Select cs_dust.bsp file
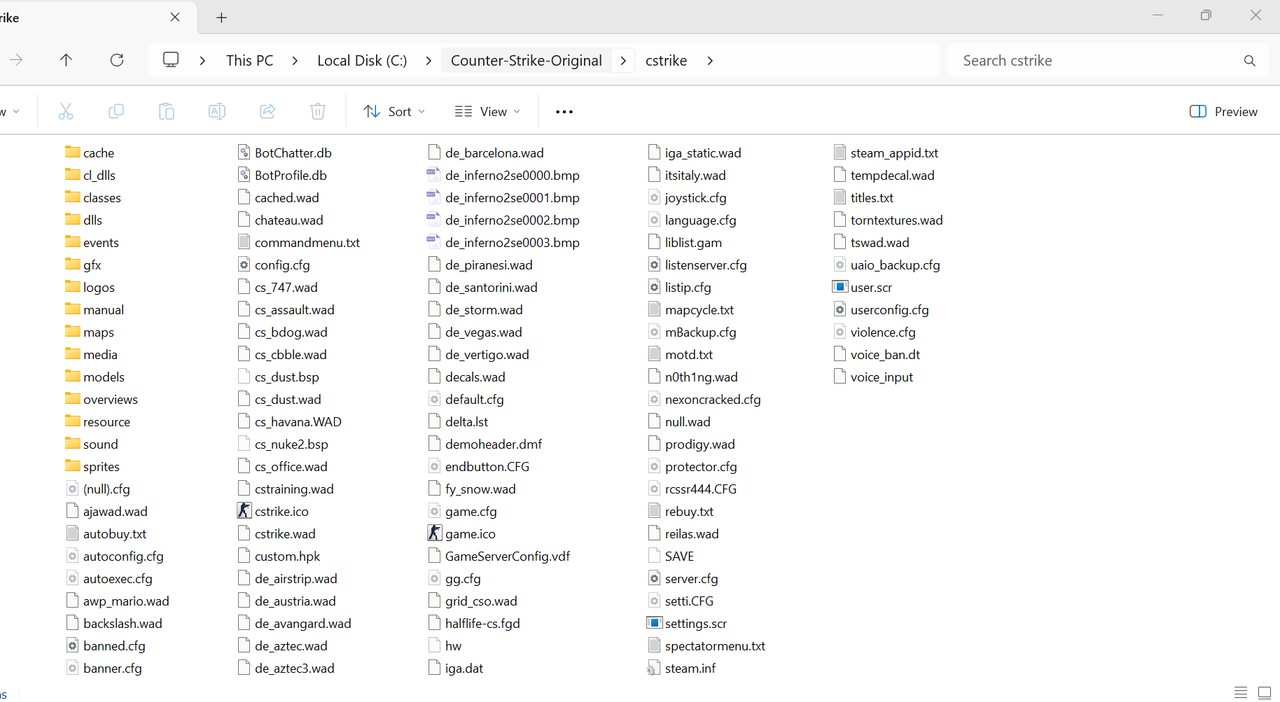Viewport: 1280px width, 702px height. 278,376
